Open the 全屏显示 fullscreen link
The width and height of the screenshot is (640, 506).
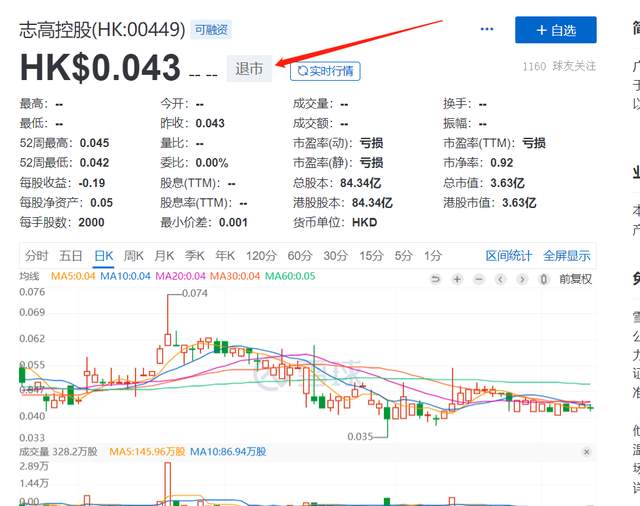[567, 256]
